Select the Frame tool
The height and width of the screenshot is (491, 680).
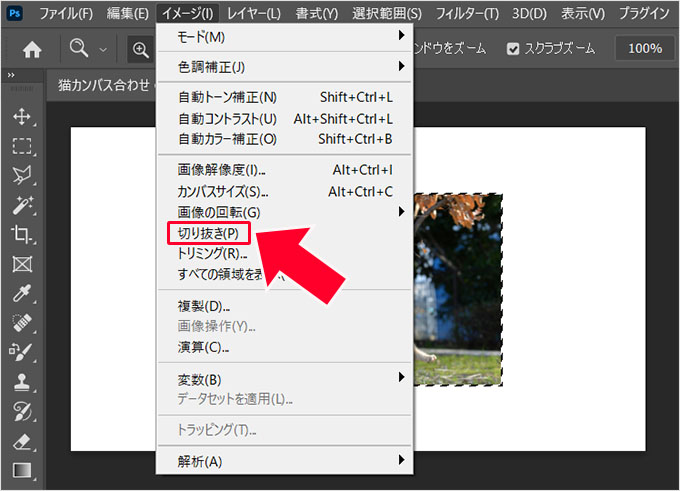(22, 264)
